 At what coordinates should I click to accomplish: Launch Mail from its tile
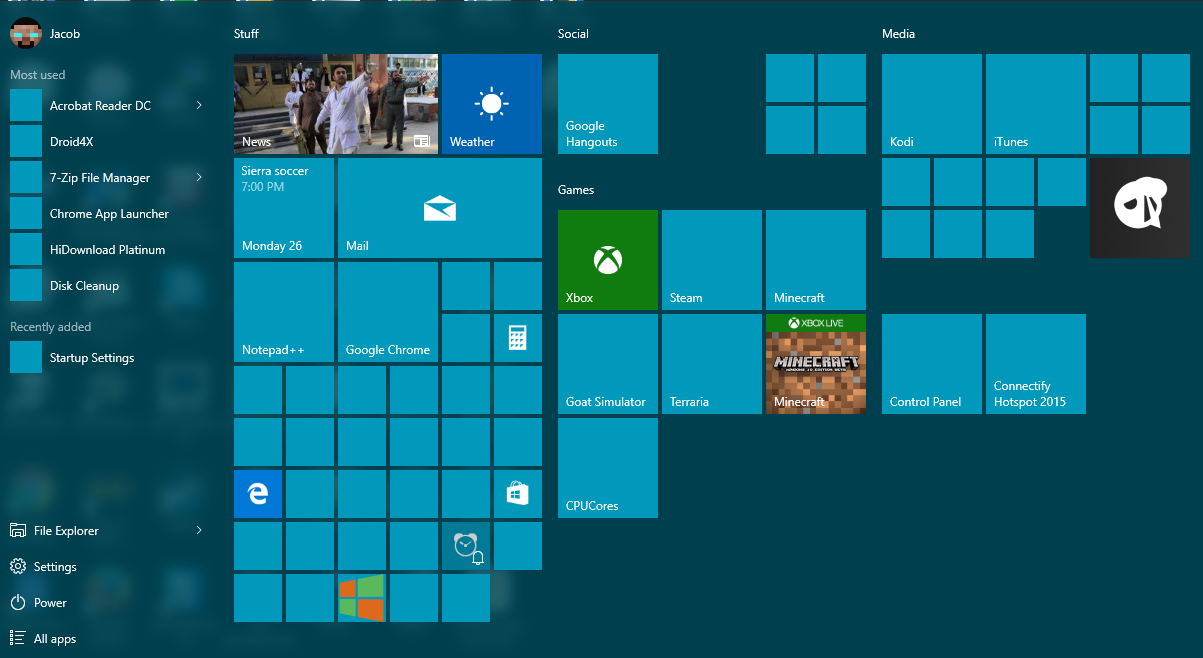(x=439, y=208)
